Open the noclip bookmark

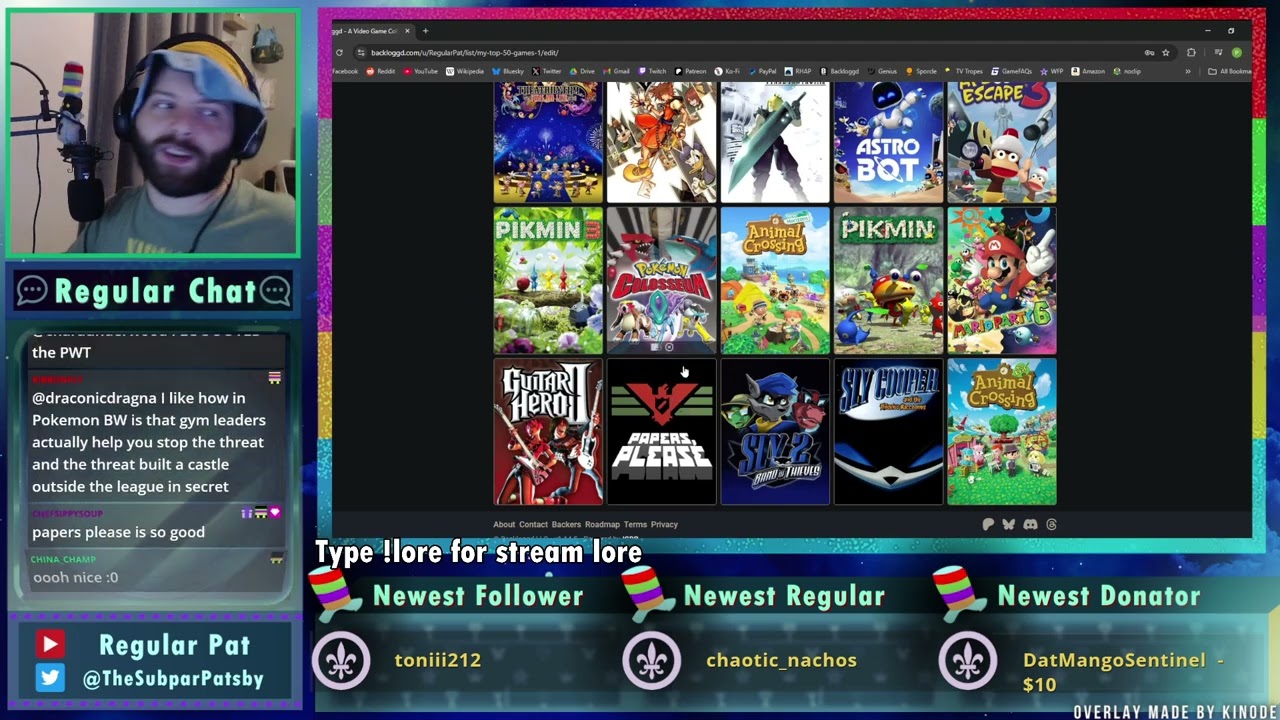pos(1127,71)
